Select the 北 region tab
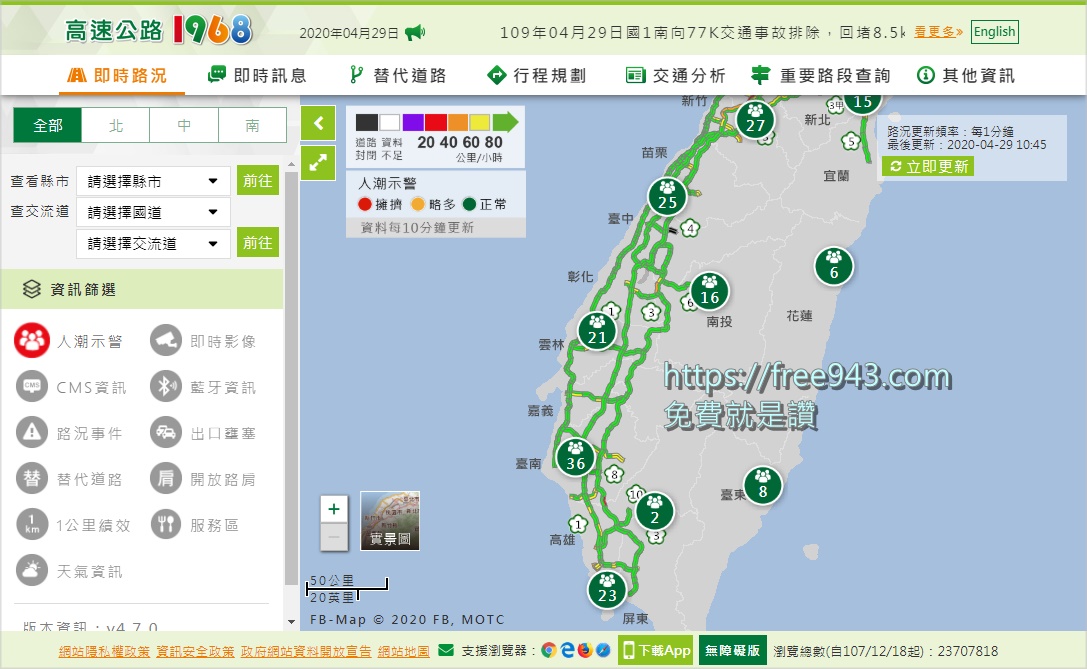Viewport: 1087px width, 669px height. pos(116,126)
